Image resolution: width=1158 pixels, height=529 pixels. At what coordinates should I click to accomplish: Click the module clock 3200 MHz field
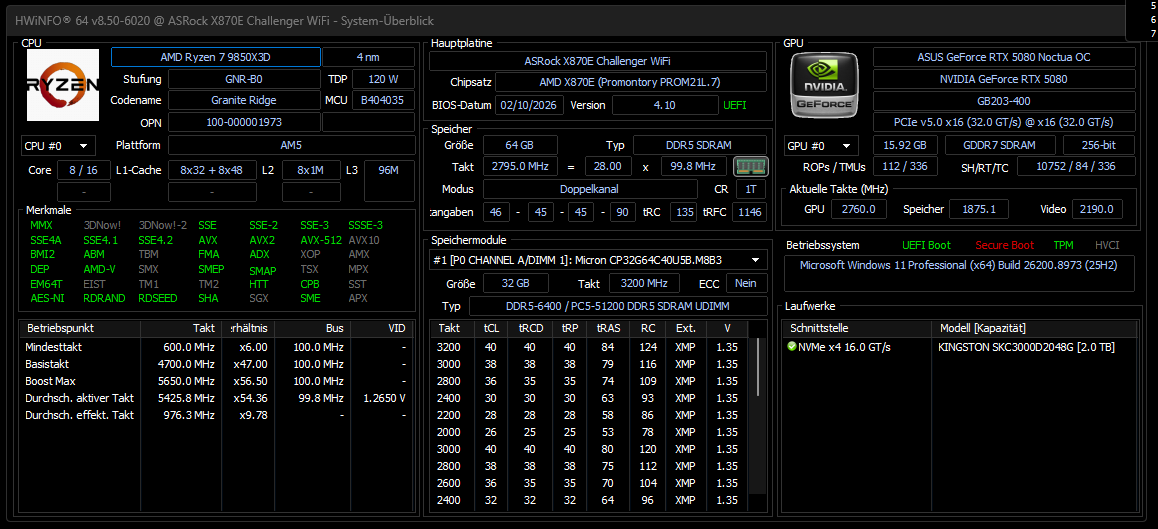pyautogui.click(x=643, y=283)
